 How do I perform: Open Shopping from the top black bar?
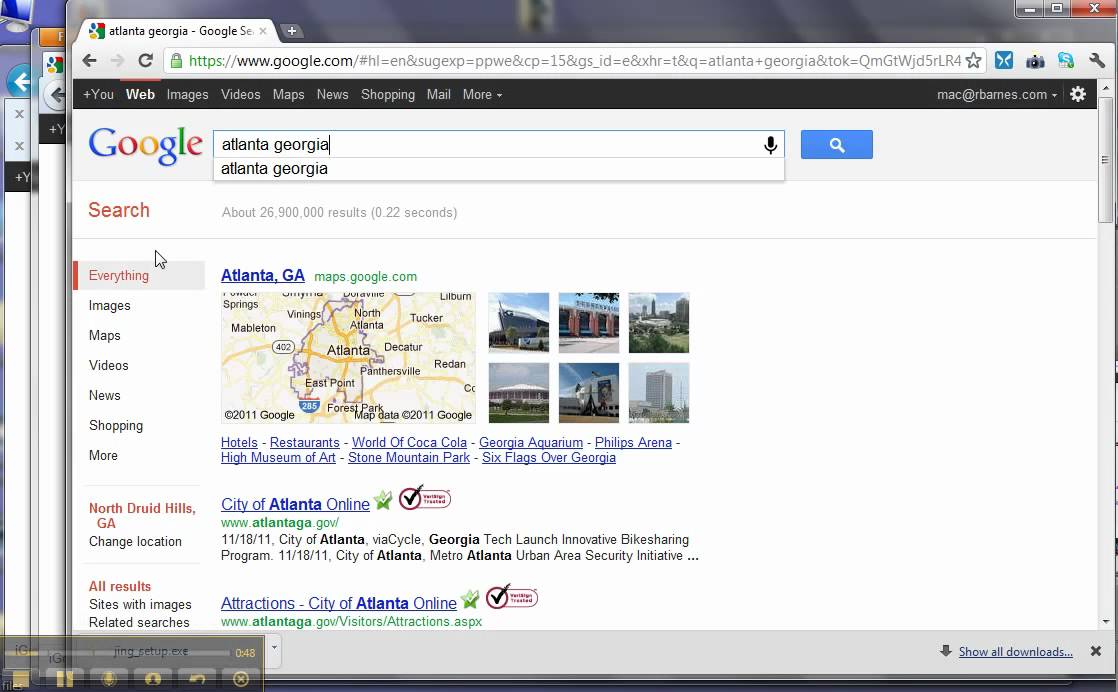[x=388, y=94]
